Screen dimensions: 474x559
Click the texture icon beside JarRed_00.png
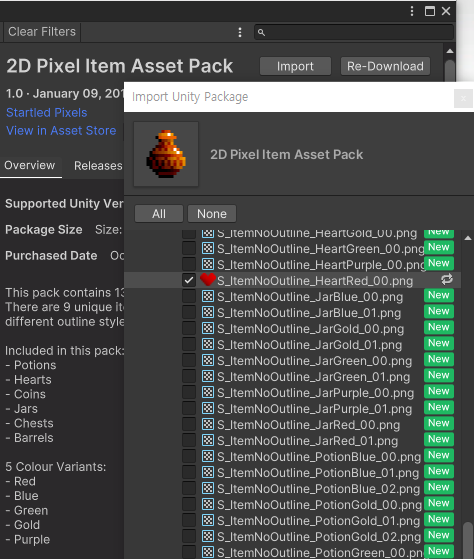point(208,424)
